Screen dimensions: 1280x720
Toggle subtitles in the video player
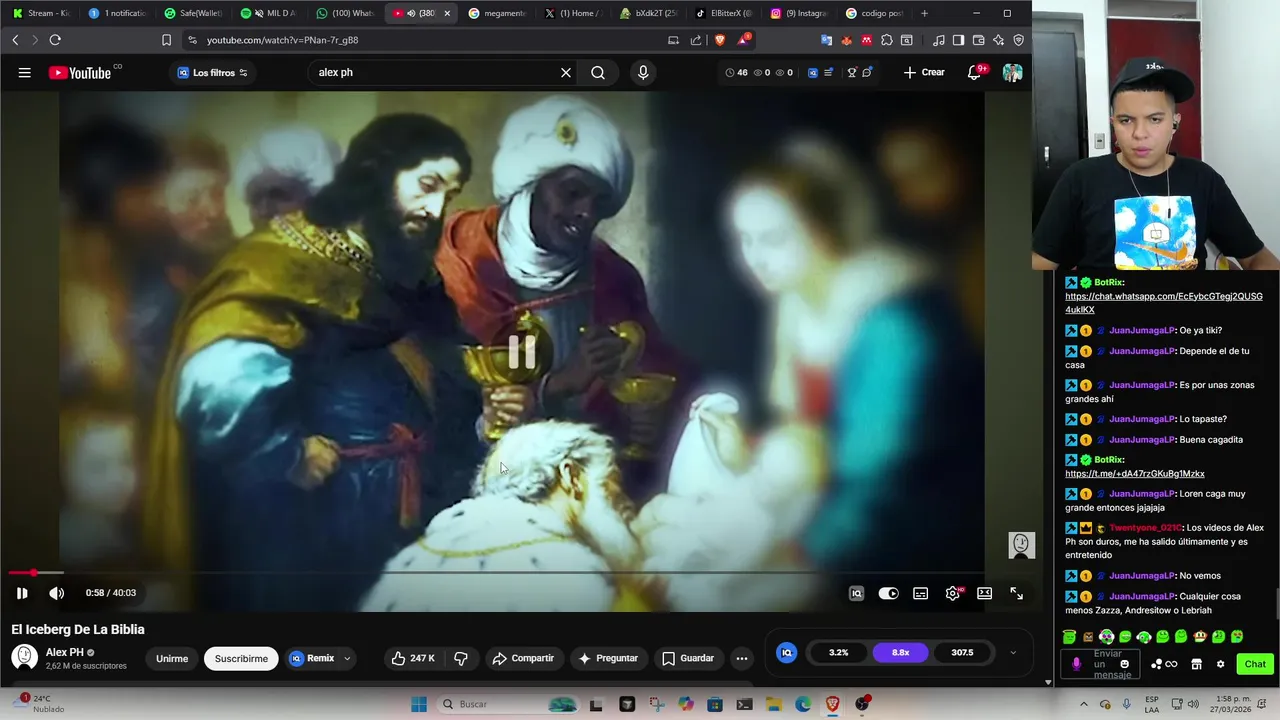(x=921, y=593)
